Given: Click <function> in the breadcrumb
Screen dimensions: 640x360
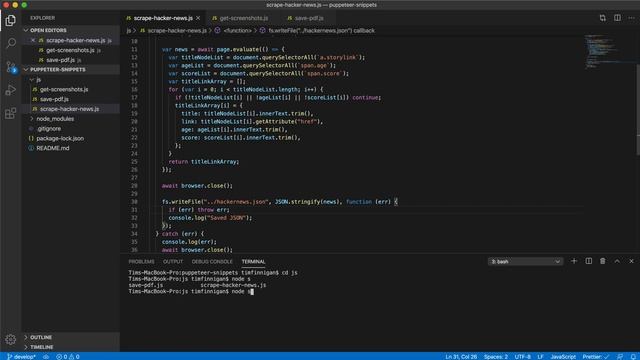Looking at the screenshot, I should point(233,31).
